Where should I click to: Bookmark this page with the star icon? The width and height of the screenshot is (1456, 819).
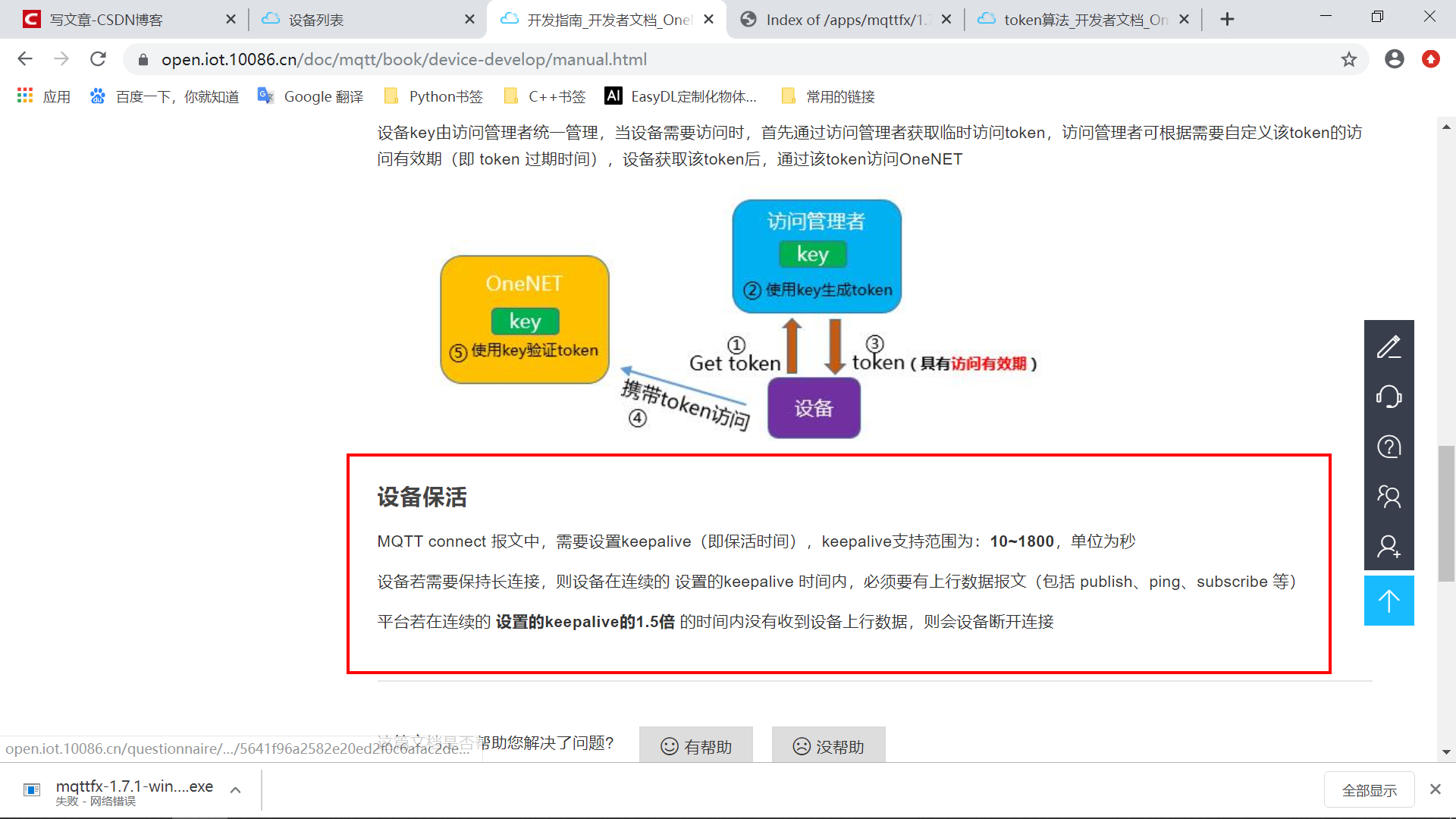point(1348,59)
